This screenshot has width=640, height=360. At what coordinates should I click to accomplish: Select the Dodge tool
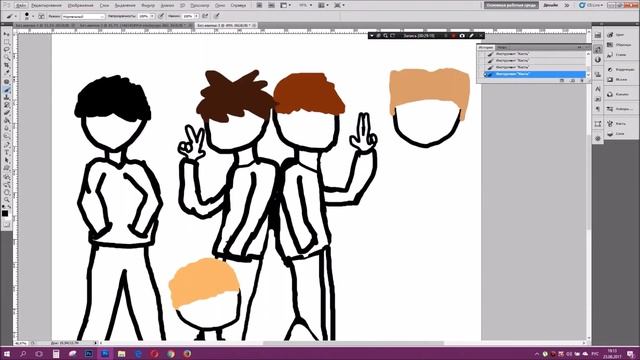(6, 136)
